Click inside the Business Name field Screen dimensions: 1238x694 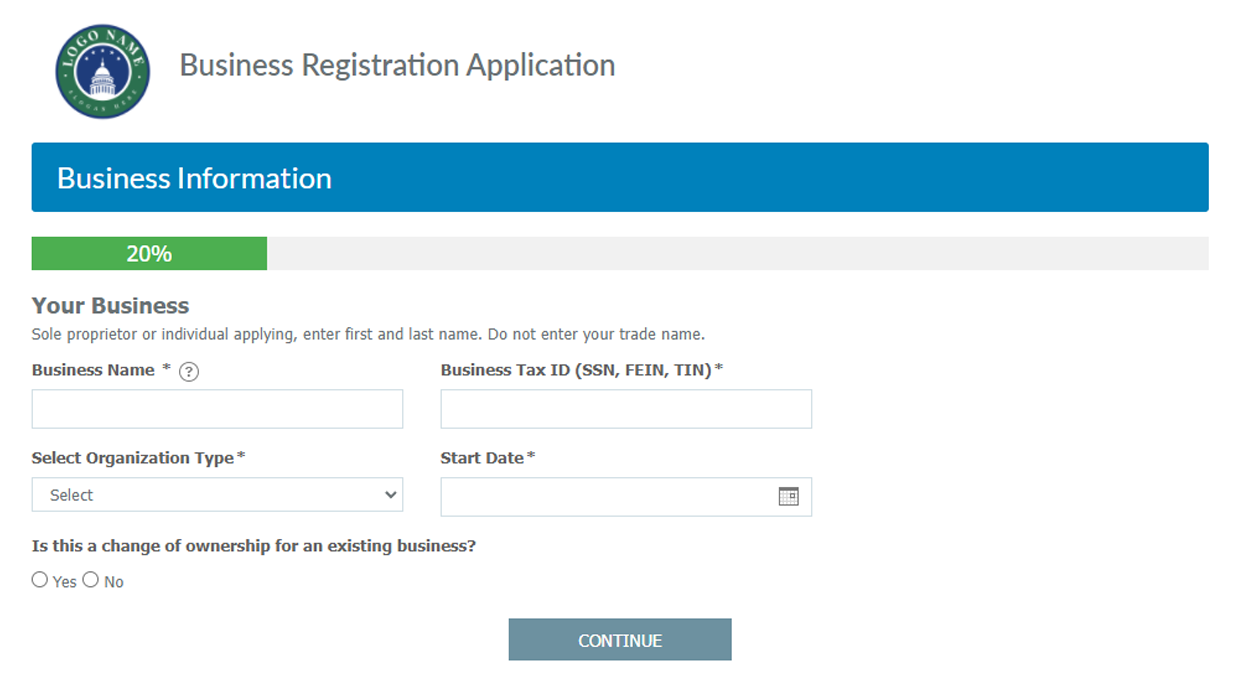(217, 409)
